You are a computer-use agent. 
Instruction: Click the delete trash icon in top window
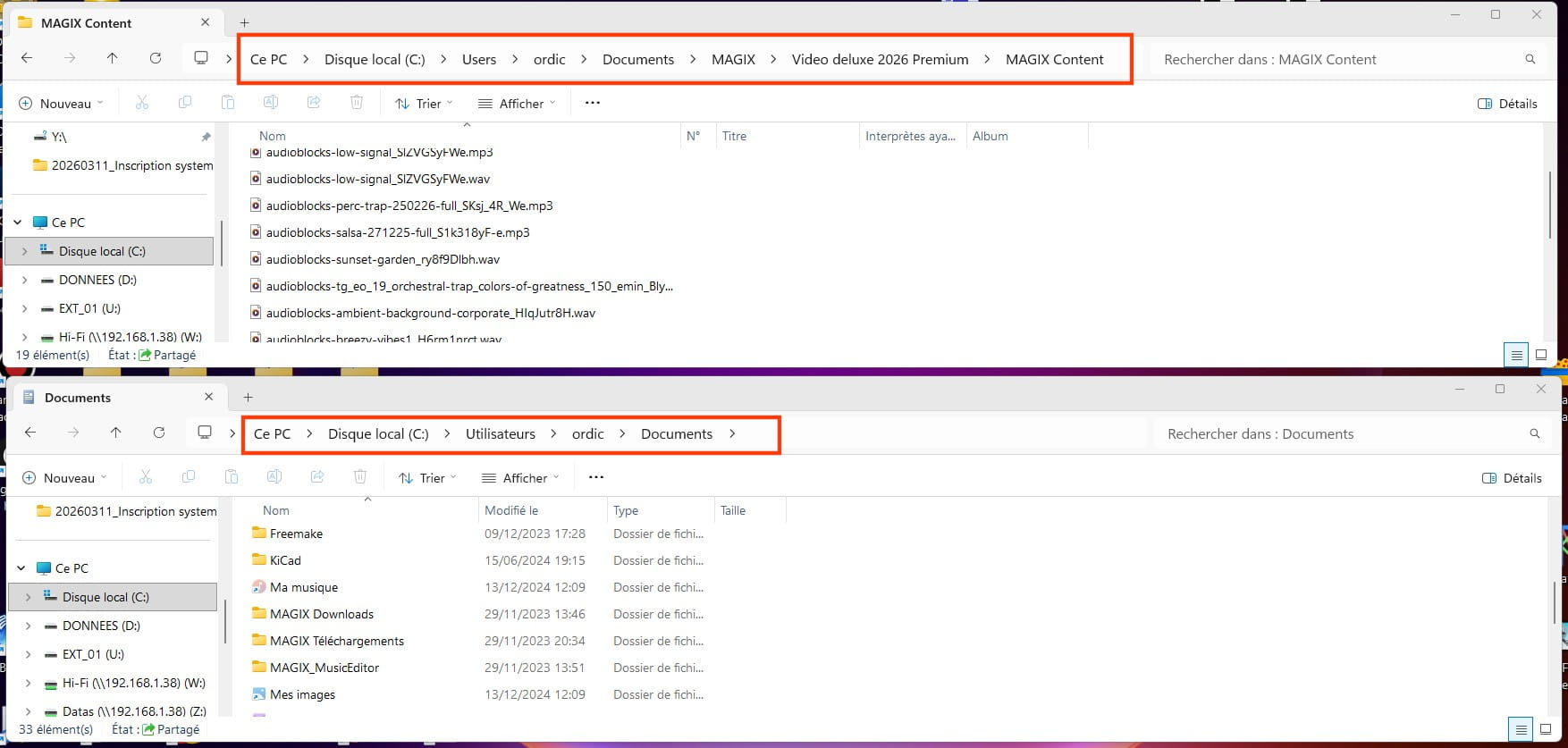tap(357, 103)
